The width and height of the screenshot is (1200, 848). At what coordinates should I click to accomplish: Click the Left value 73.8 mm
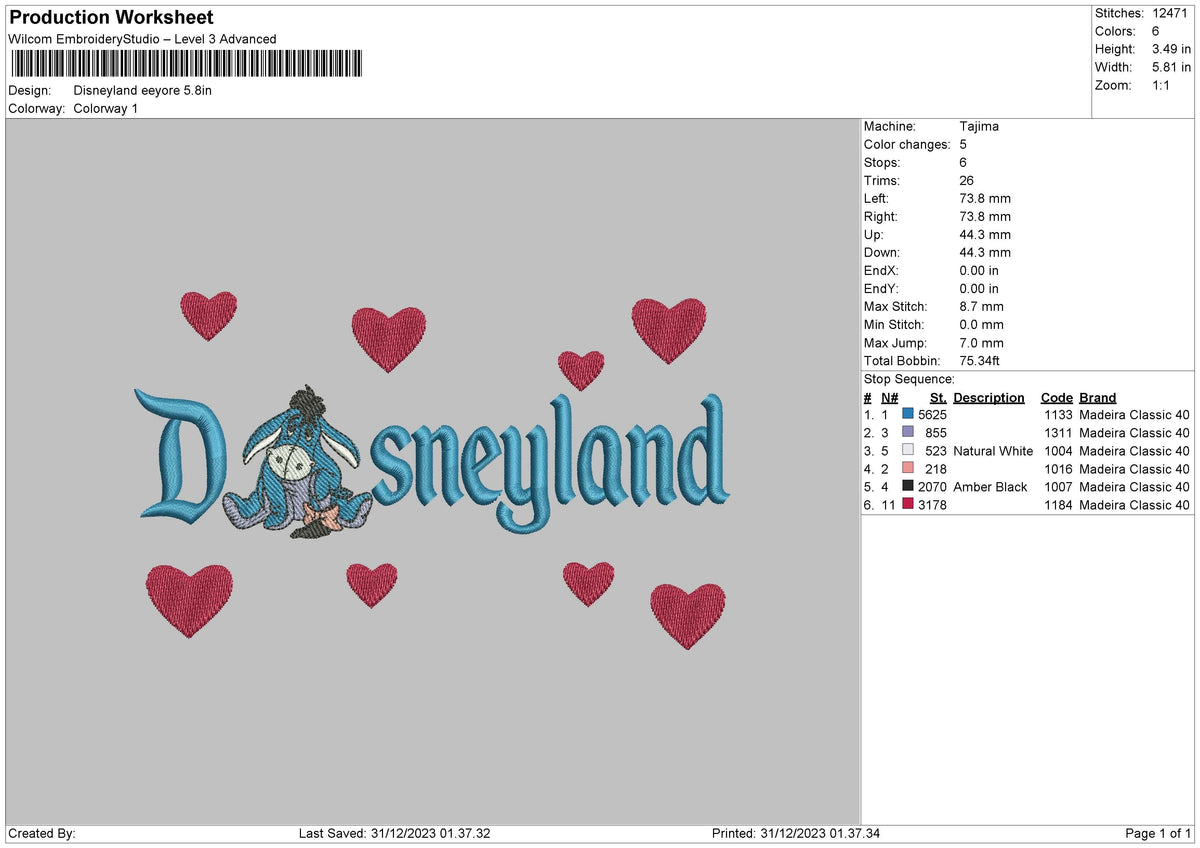(x=985, y=198)
